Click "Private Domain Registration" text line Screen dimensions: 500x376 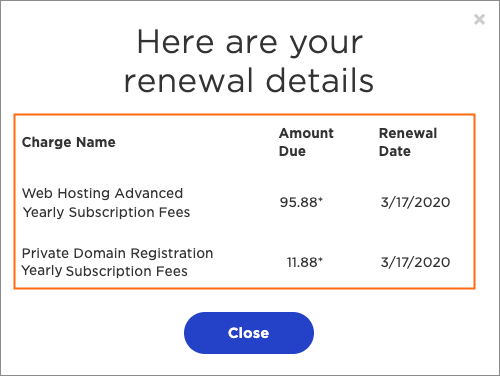pyautogui.click(x=117, y=253)
